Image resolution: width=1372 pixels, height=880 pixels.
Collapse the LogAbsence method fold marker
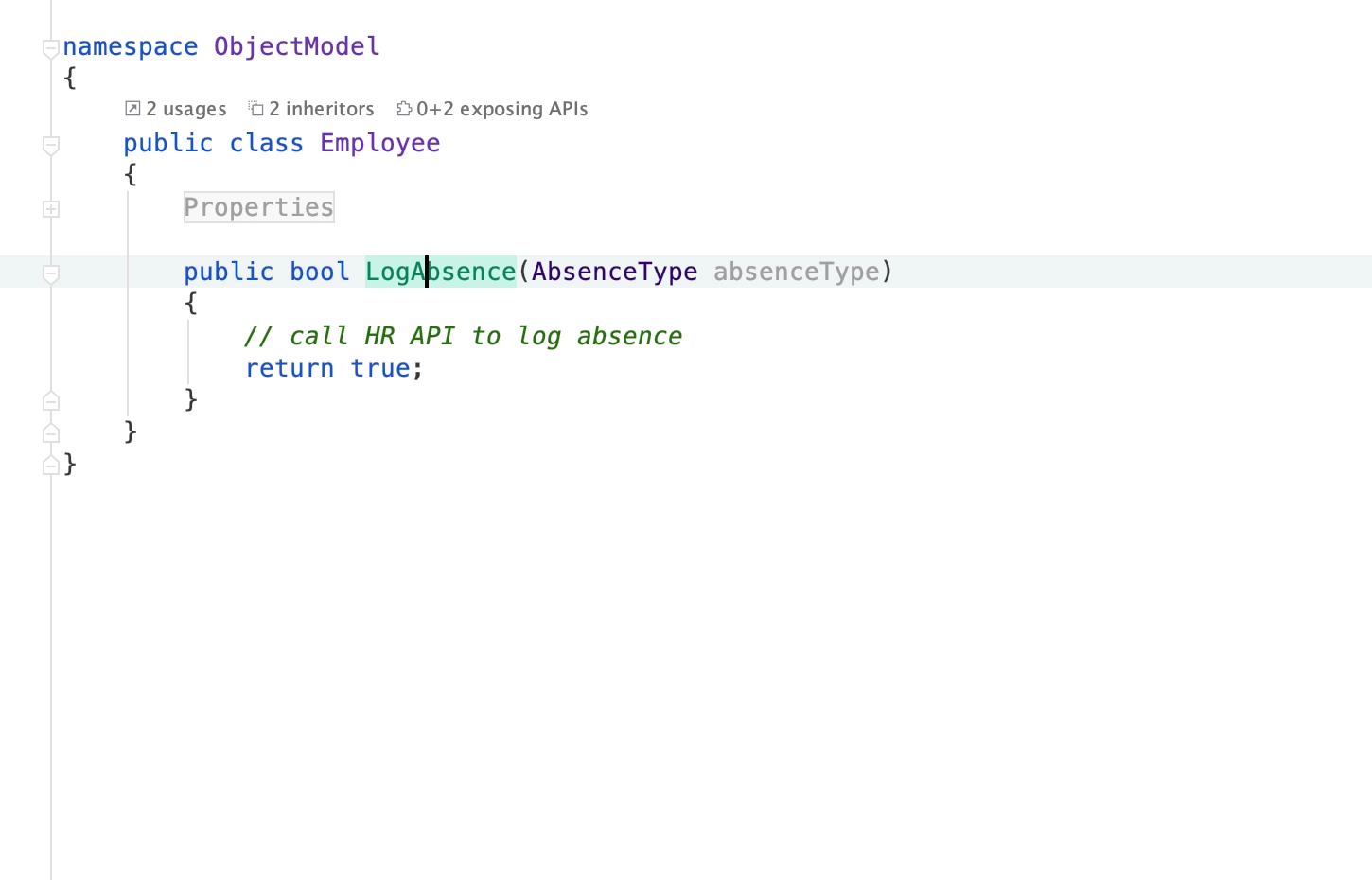coord(51,273)
